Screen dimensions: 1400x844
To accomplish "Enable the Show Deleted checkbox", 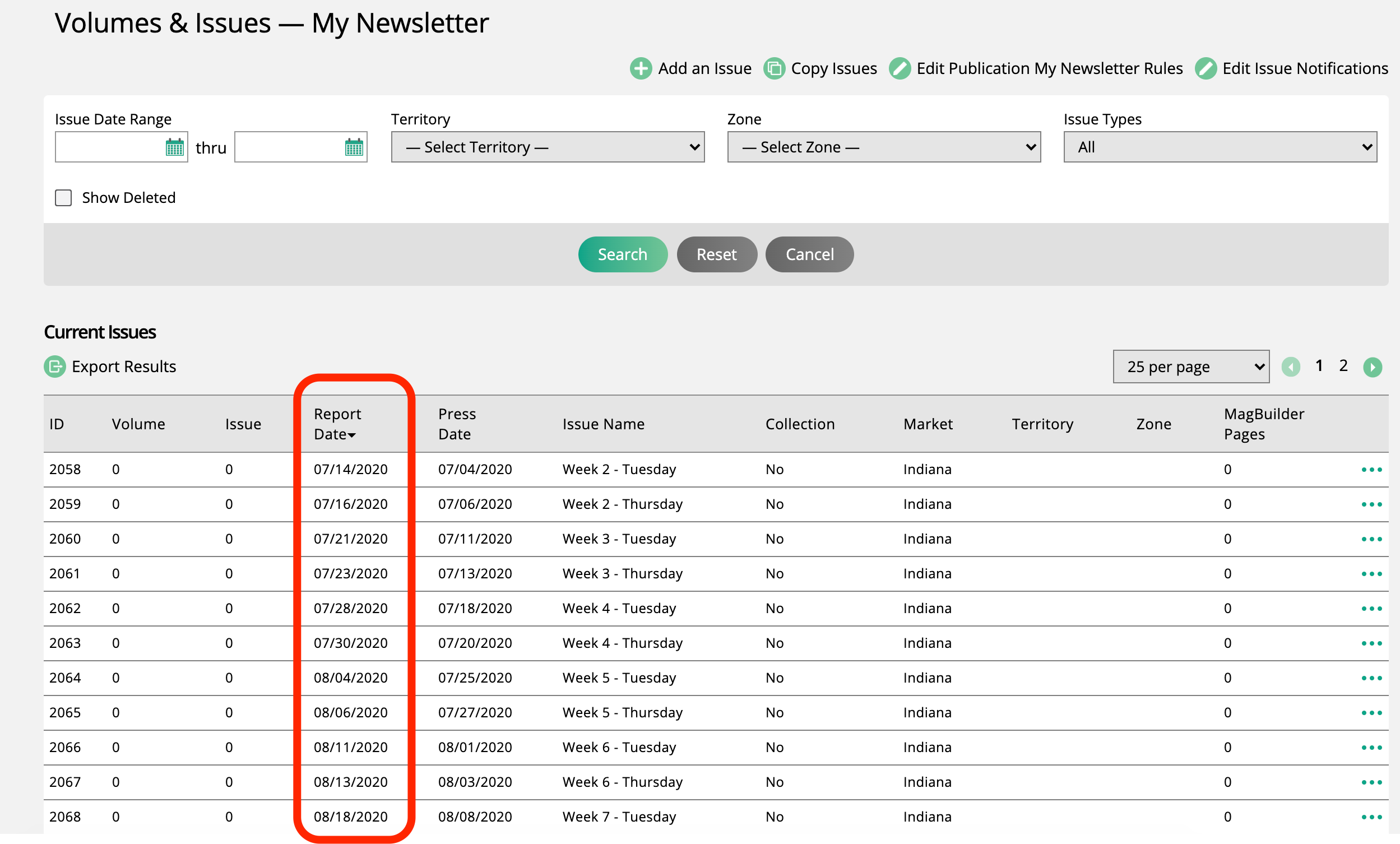I will (63, 197).
